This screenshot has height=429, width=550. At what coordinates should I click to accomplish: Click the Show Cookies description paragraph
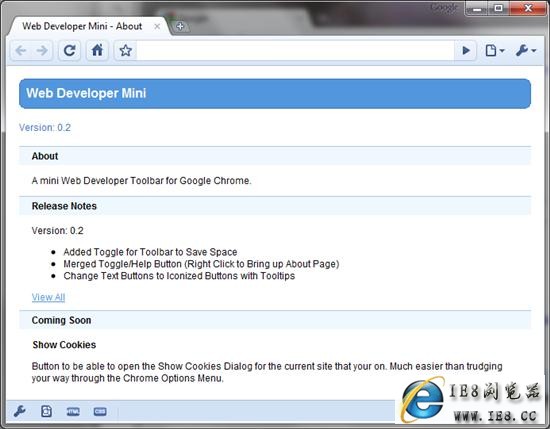(267, 372)
